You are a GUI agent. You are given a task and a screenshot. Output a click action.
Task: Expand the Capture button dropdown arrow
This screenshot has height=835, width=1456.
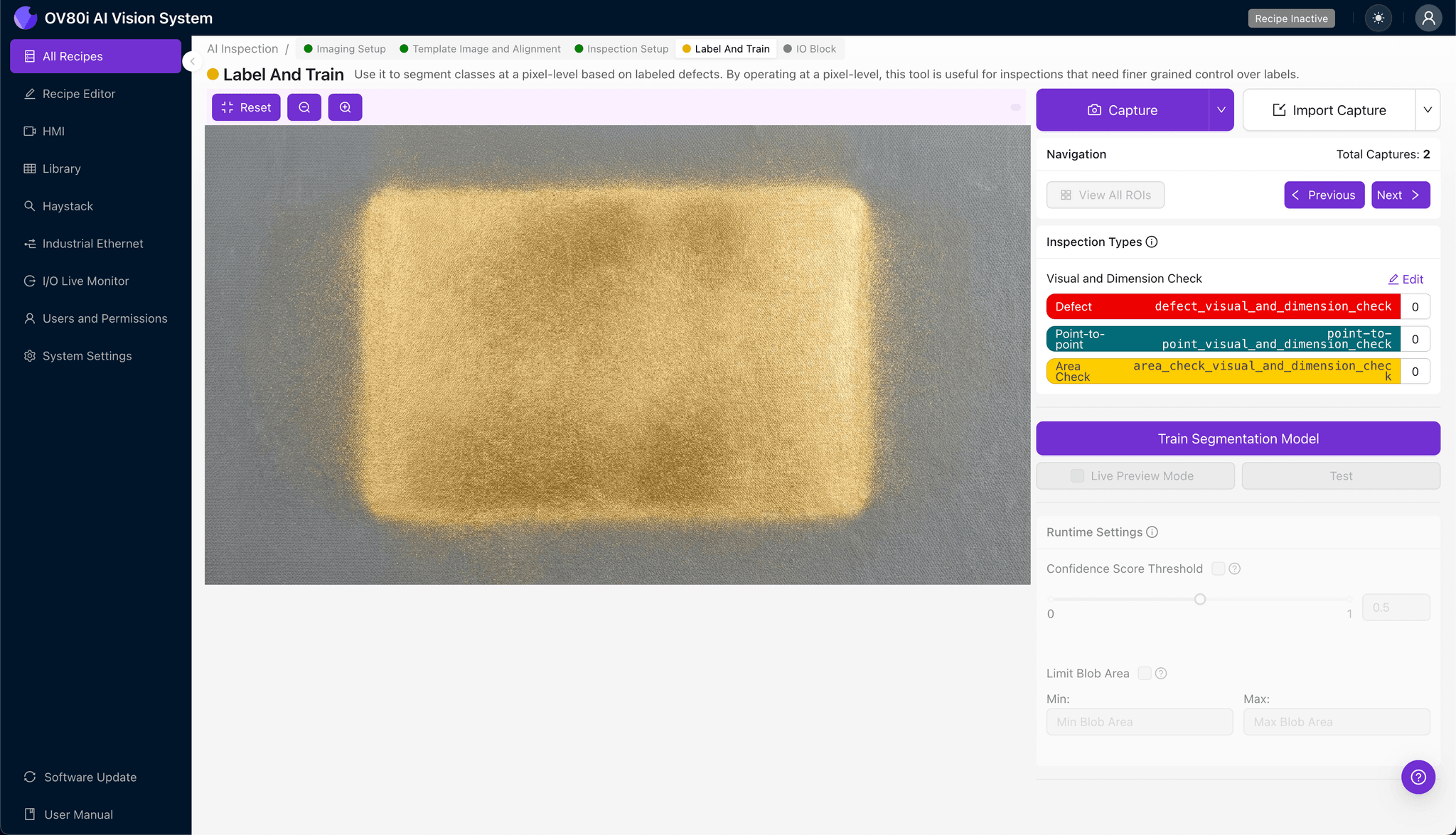[1221, 110]
